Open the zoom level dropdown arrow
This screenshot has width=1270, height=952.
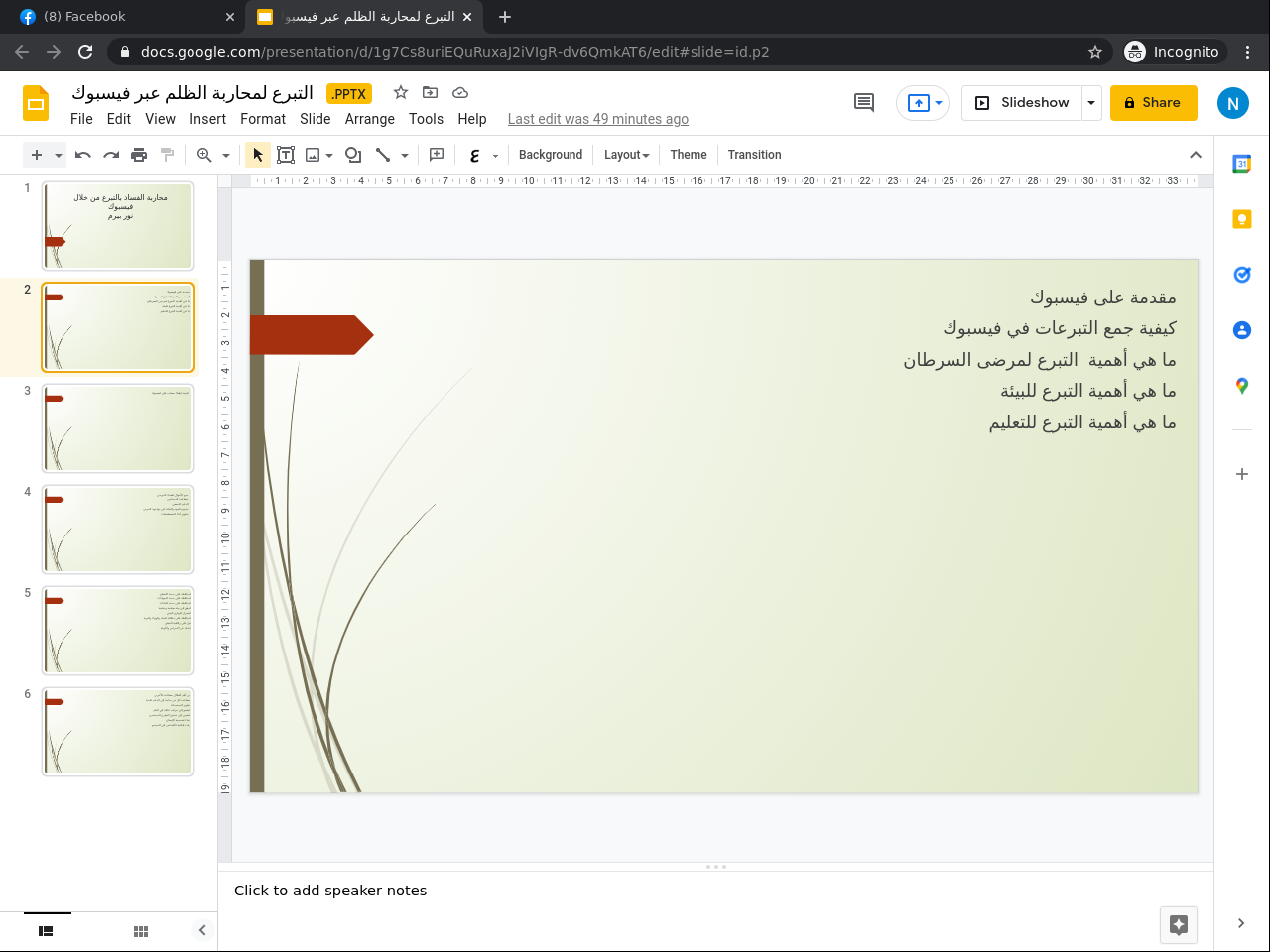226,156
